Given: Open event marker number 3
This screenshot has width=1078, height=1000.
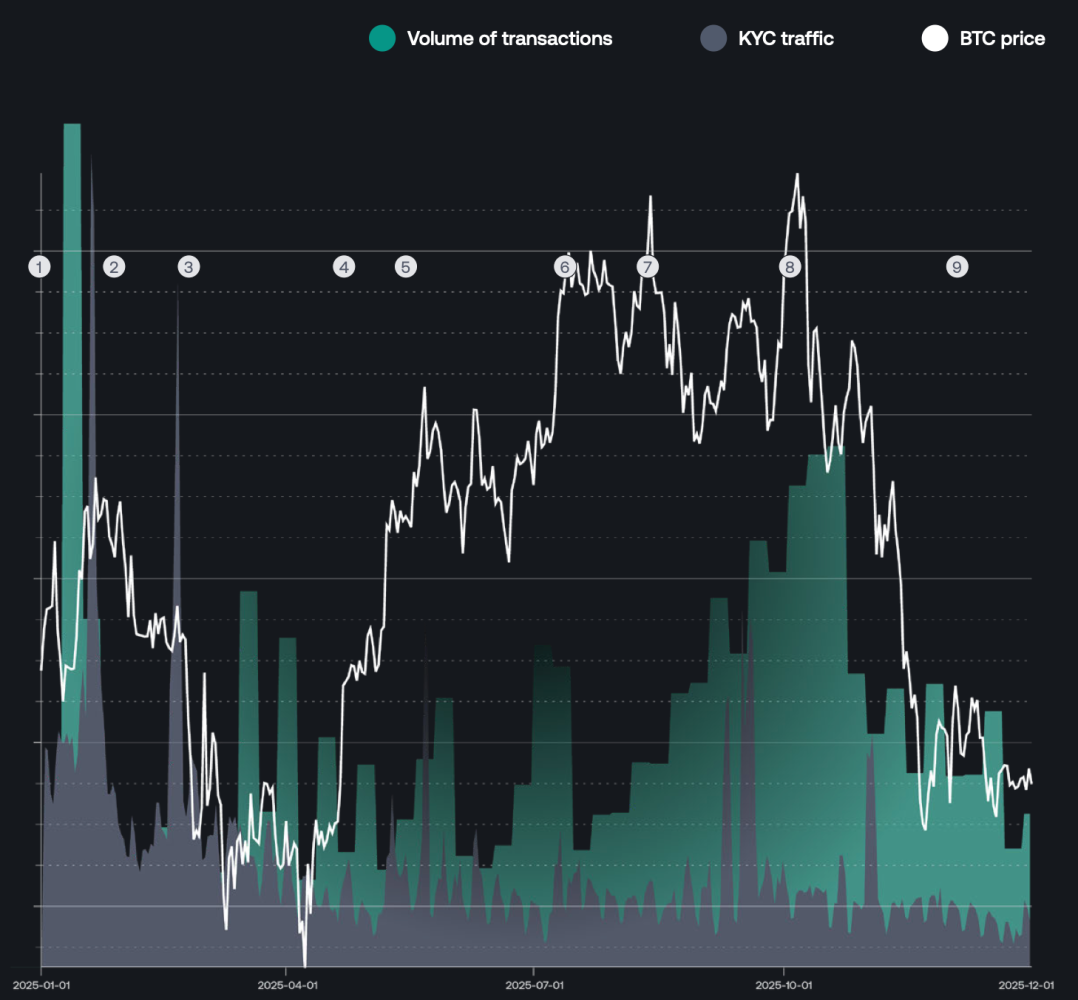Looking at the screenshot, I should click(189, 267).
